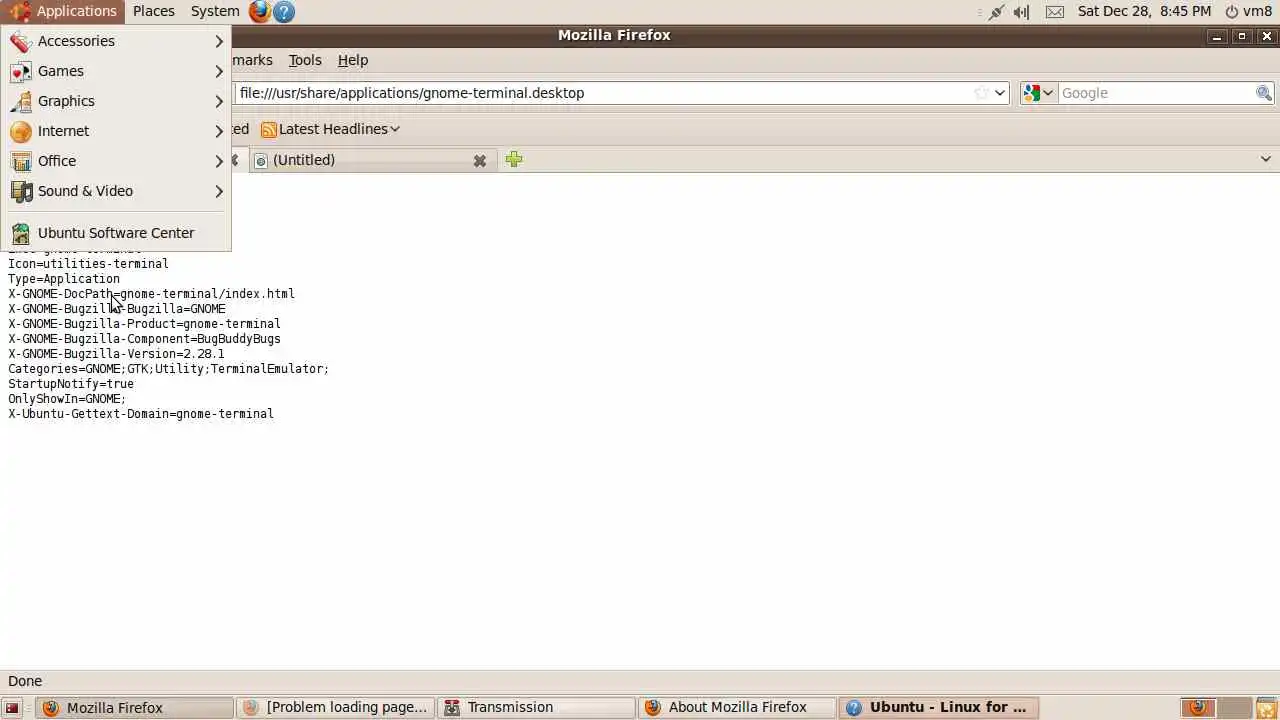This screenshot has height=720, width=1280.
Task: Click the Show Desktop taskbar icon
Action: pos(12,708)
